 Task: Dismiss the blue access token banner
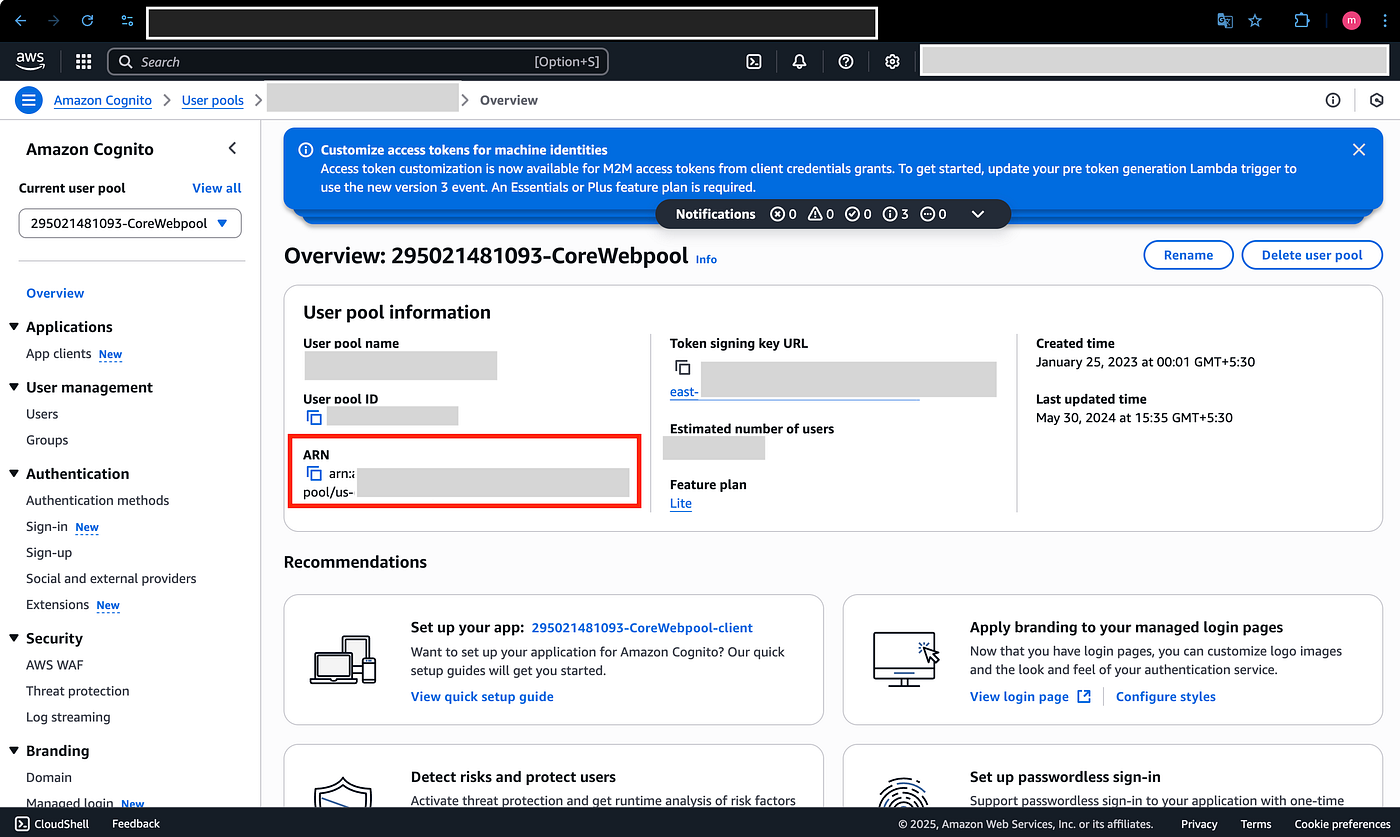click(x=1359, y=150)
